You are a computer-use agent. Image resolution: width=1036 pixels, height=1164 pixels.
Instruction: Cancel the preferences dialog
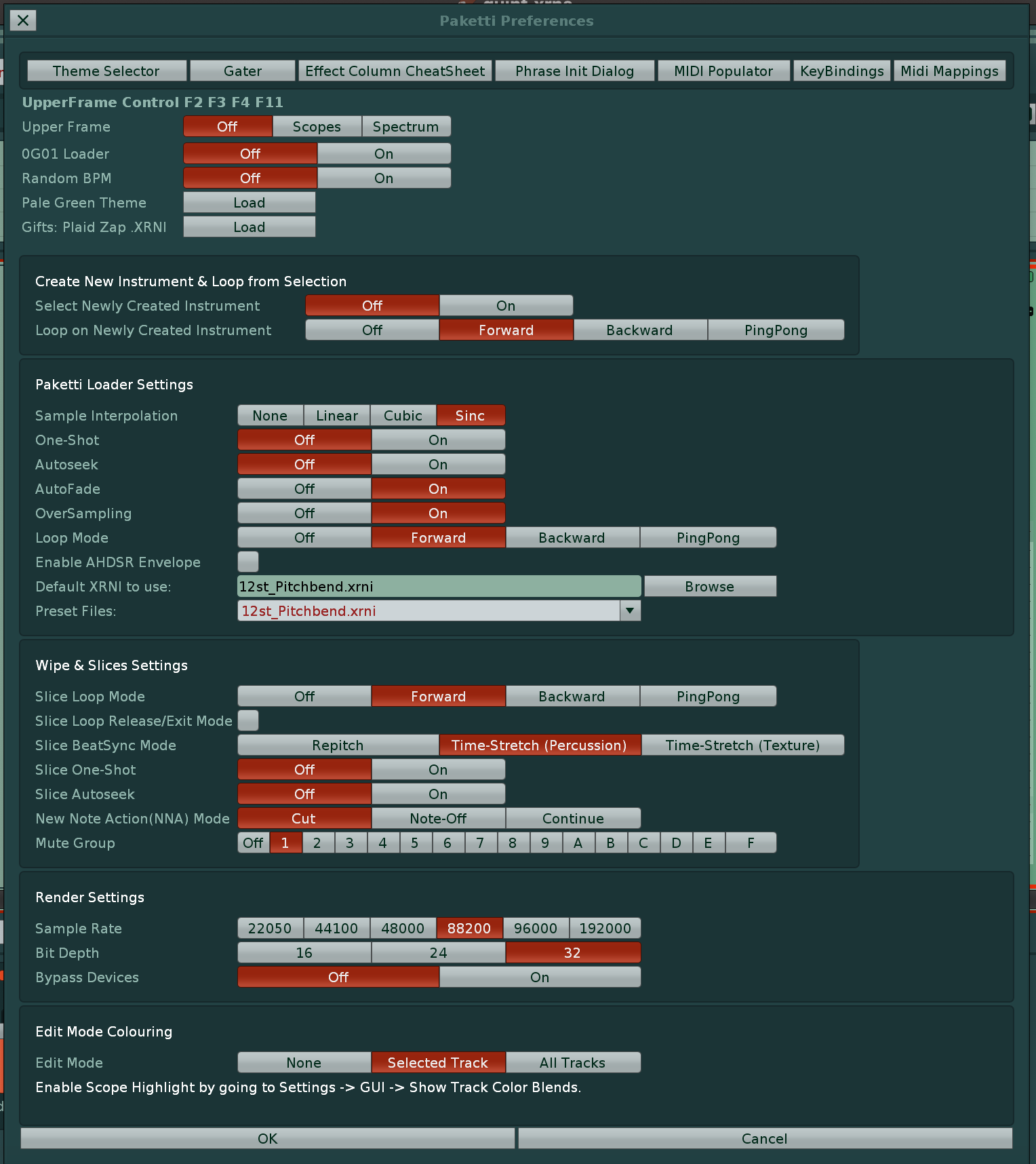[x=764, y=1138]
